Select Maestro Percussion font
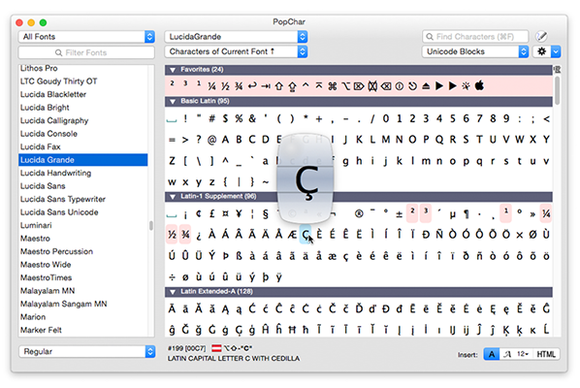580x388 pixels. (x=83, y=252)
